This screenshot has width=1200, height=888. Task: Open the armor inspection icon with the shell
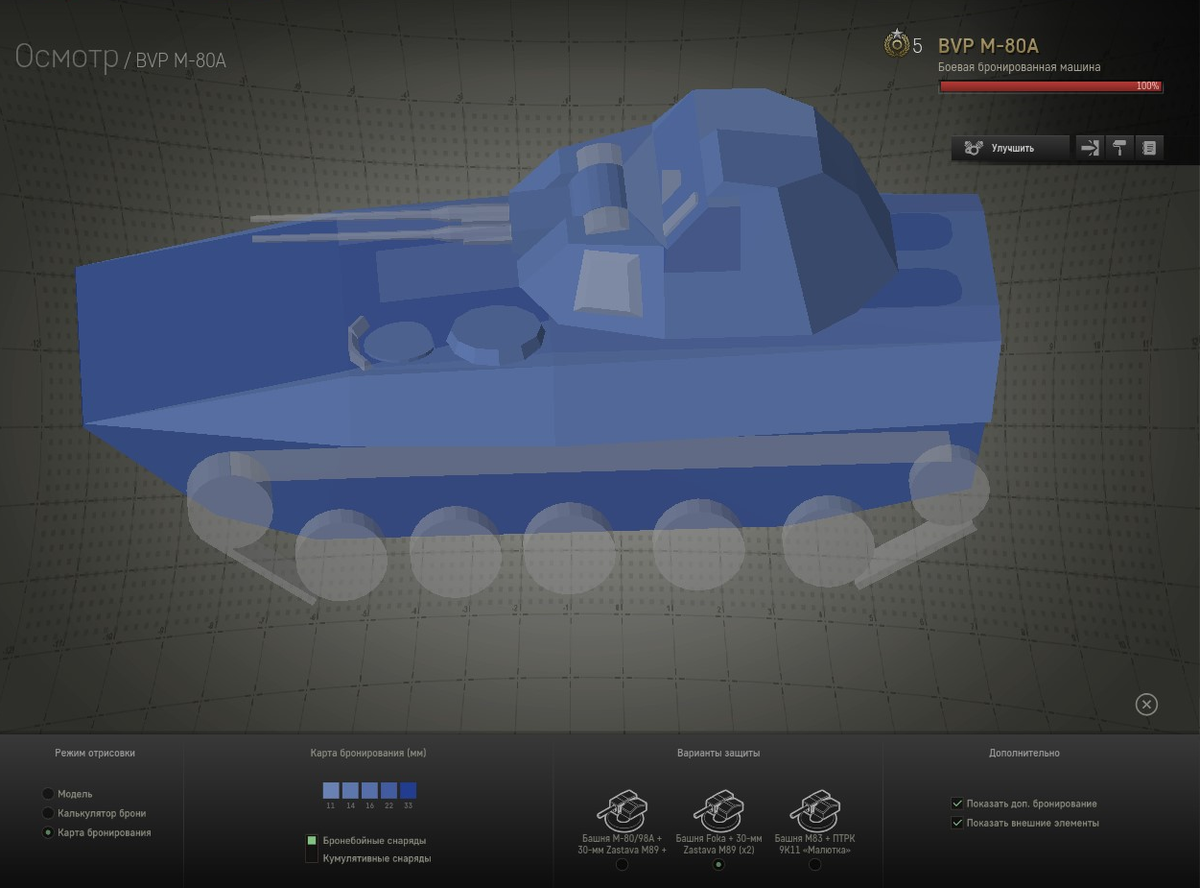tap(1090, 148)
